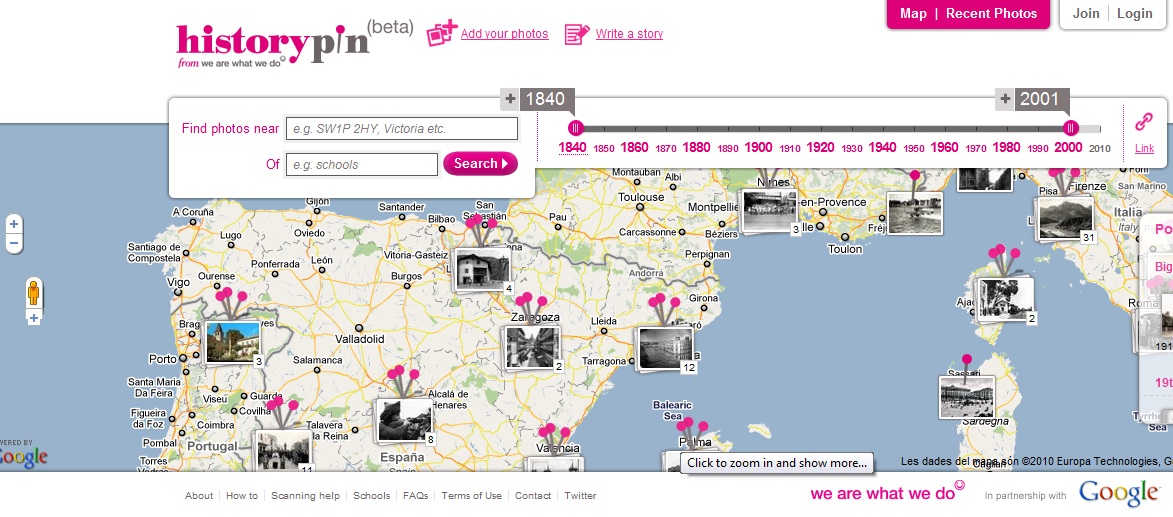Screen dimensions: 1173x517
Task: Click the Join link
Action: click(1086, 13)
